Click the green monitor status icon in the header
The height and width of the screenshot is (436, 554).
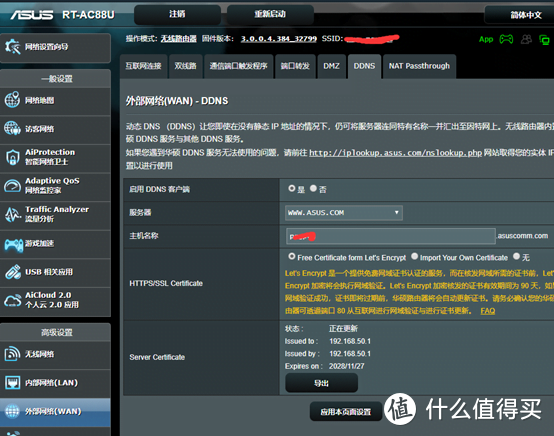pos(544,40)
